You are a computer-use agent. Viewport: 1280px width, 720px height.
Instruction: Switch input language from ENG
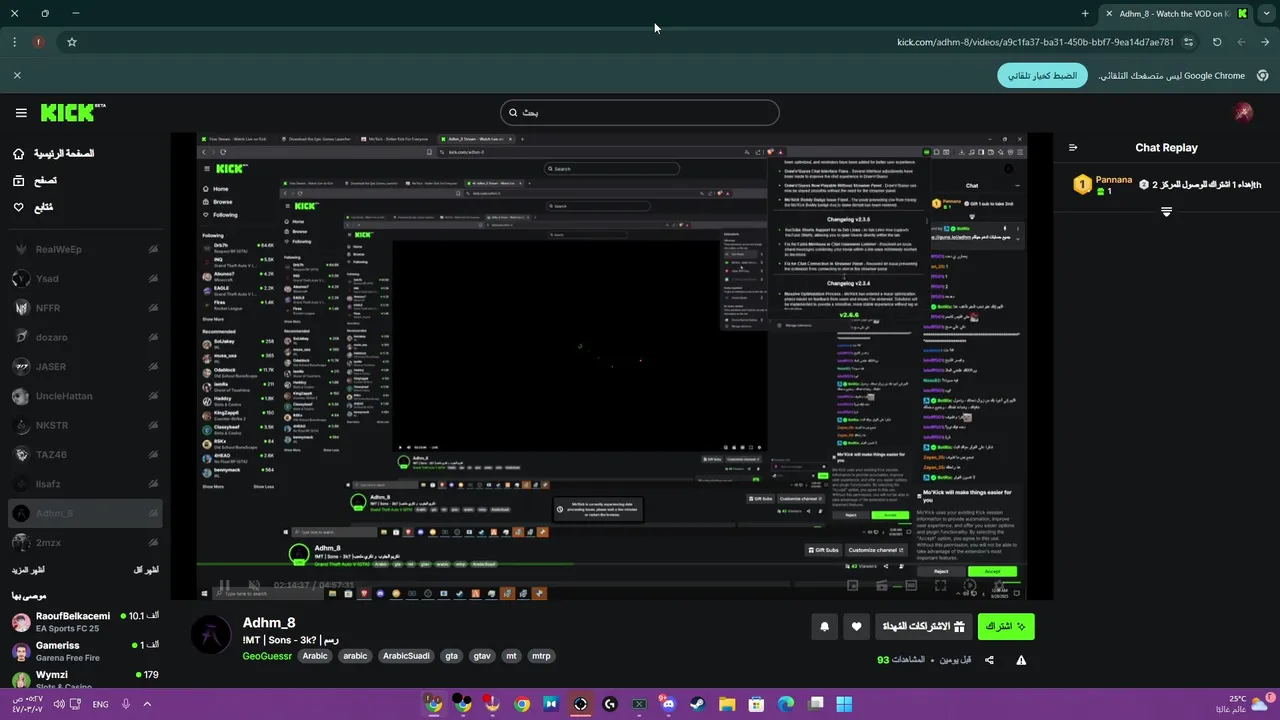[x=100, y=704]
